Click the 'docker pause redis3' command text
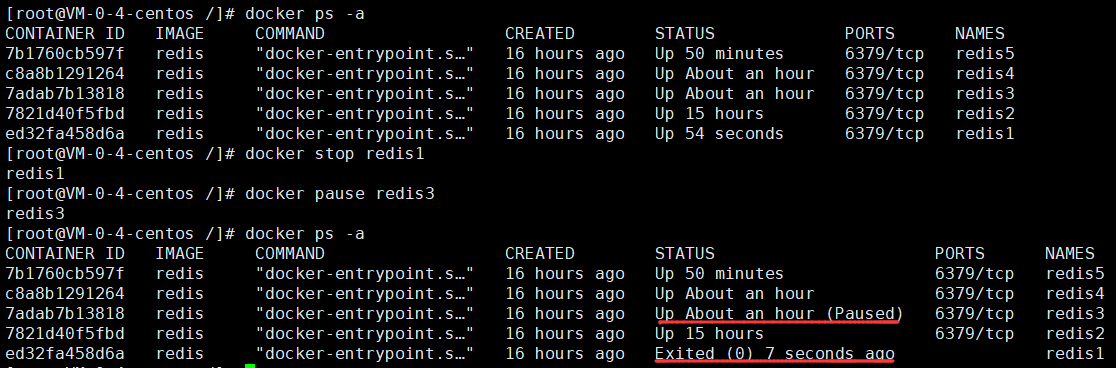The image size is (1116, 368). (339, 194)
